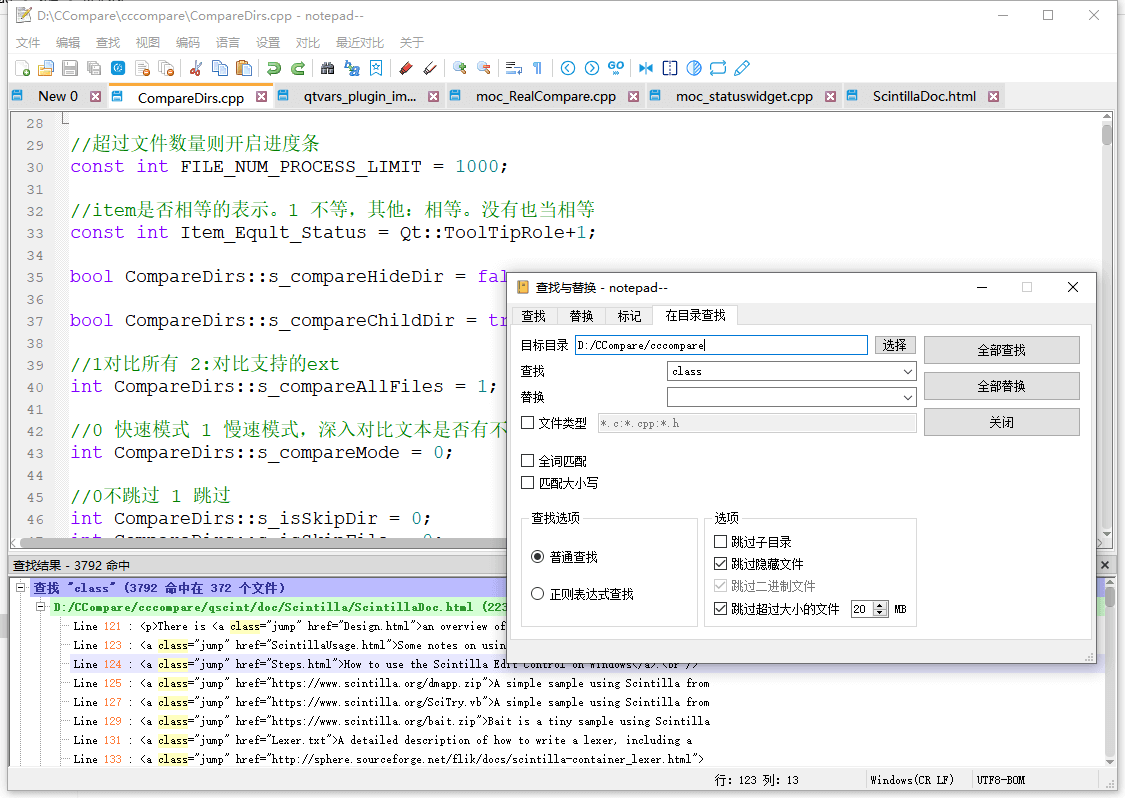Screen dimensions: 1125x798
Task: Click the 选择 directory button
Action: [894, 345]
